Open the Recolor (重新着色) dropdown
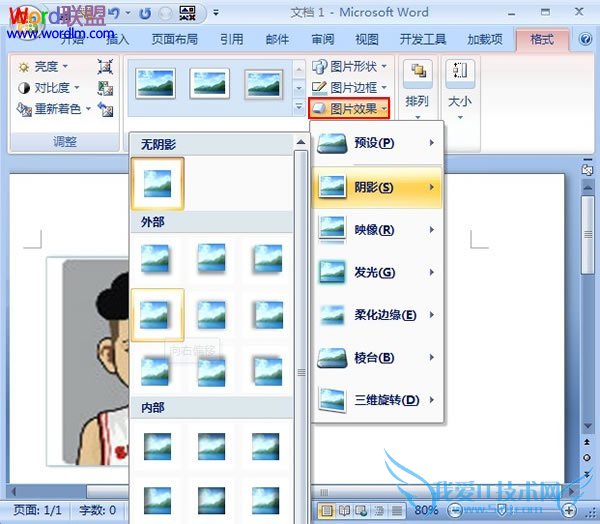Screen dimensions: 600x524 pos(54,109)
